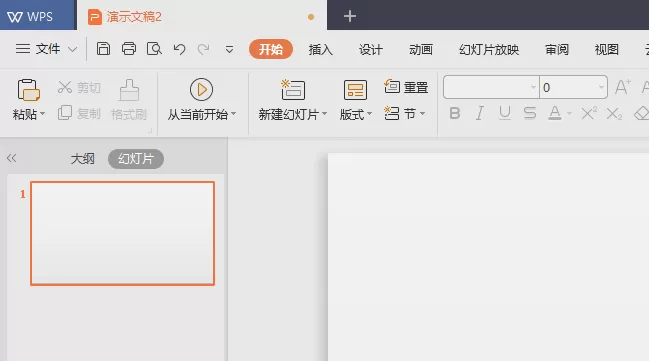
Task: Expand the font color dropdown arrow
Action: tap(570, 113)
